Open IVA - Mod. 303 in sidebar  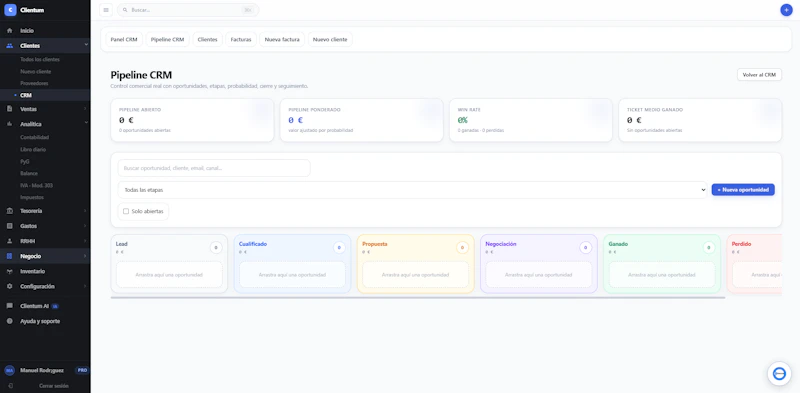(x=36, y=185)
